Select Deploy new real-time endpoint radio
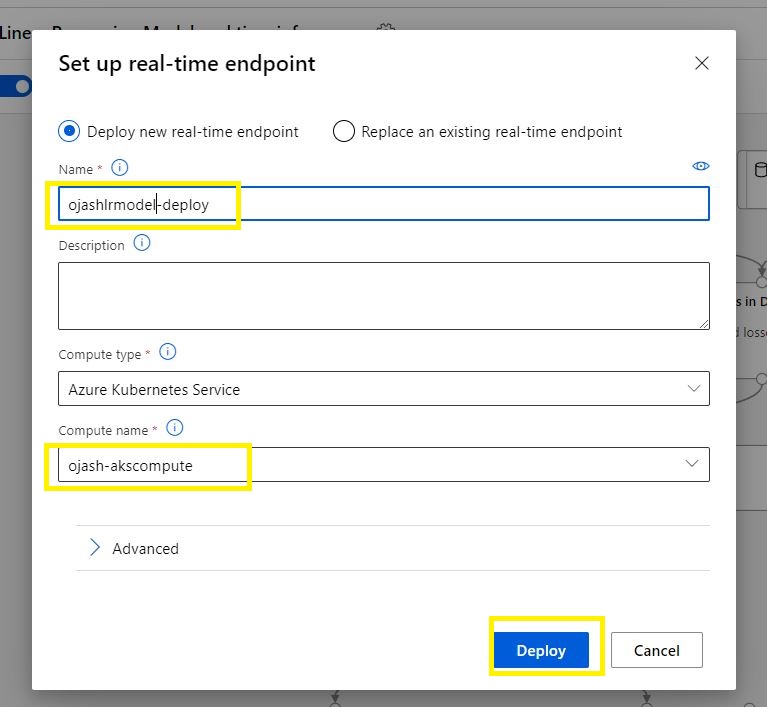 [69, 131]
